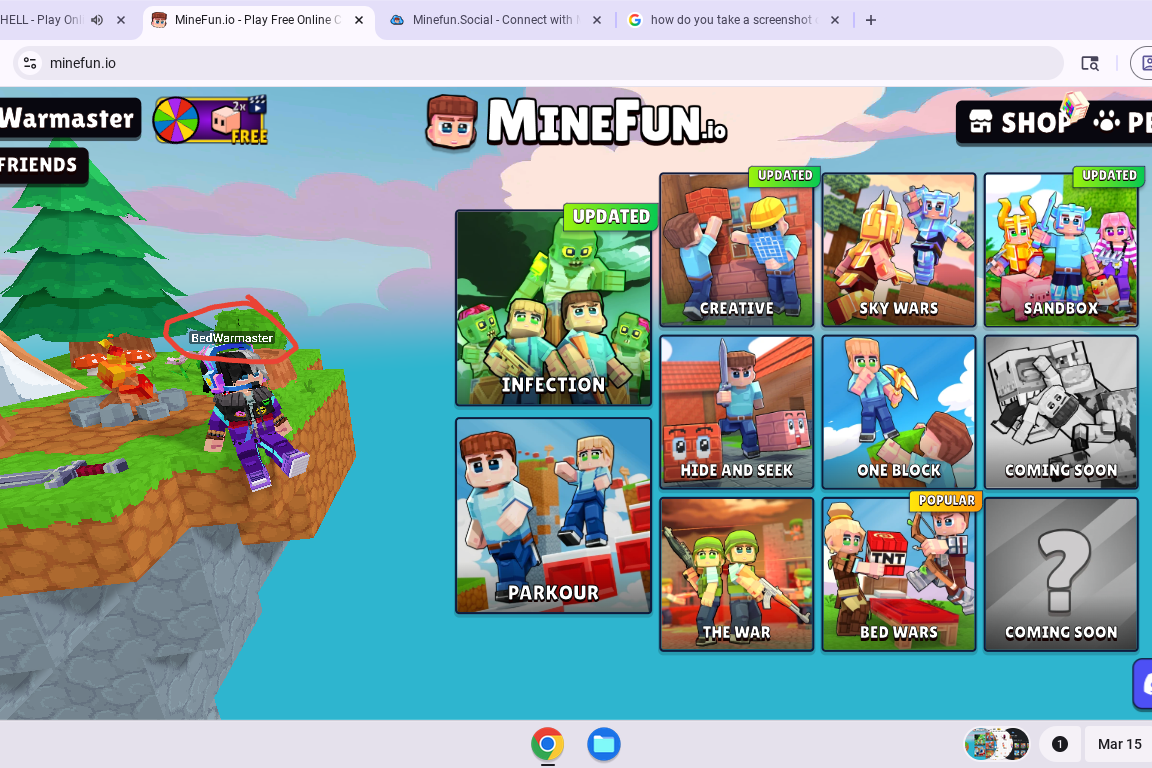
Task: Choose the Sky Wars game tile
Action: (898, 250)
